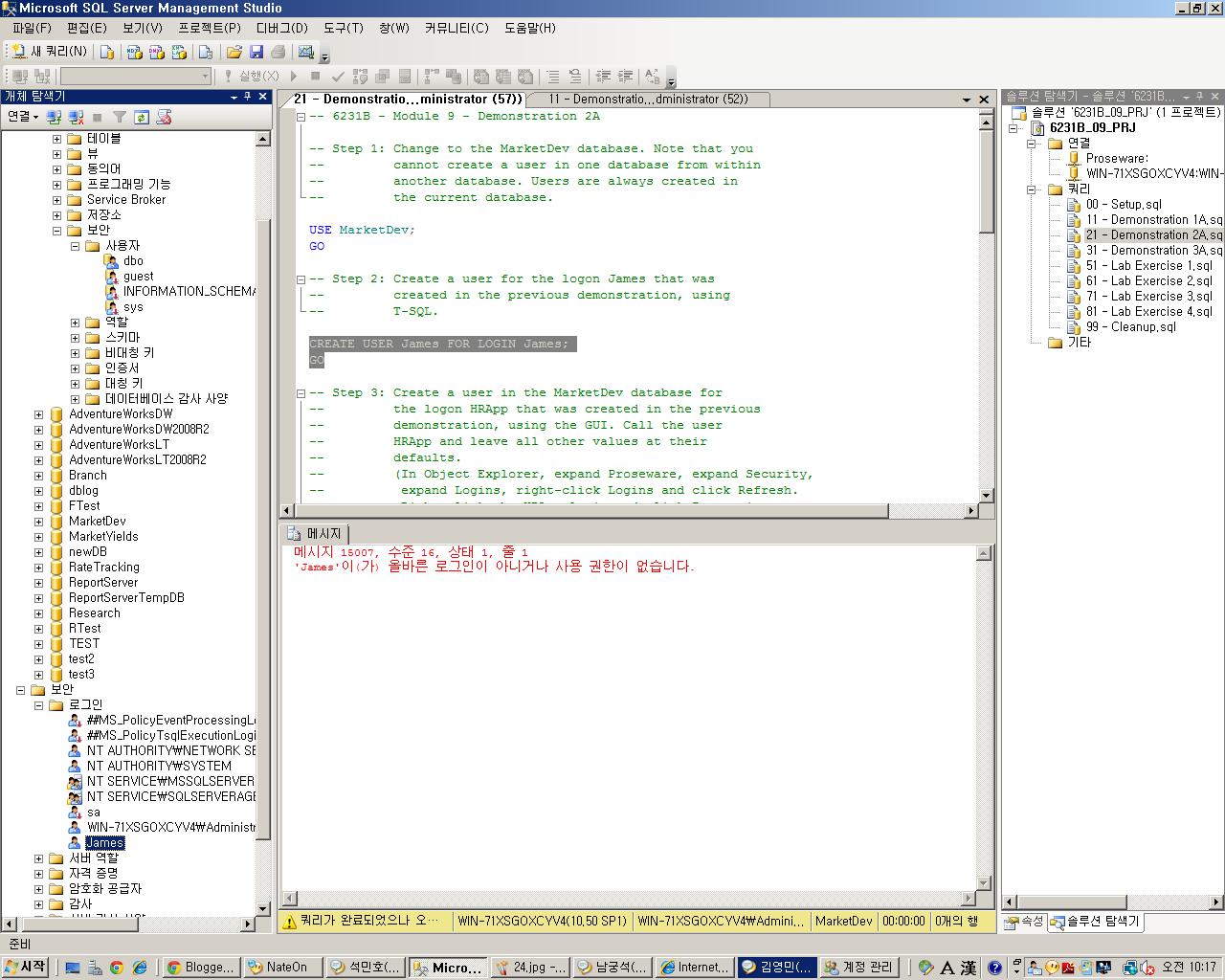This screenshot has height=980, width=1225.
Task: Collapse the 사용자 (Users) folder
Action: (x=74, y=245)
